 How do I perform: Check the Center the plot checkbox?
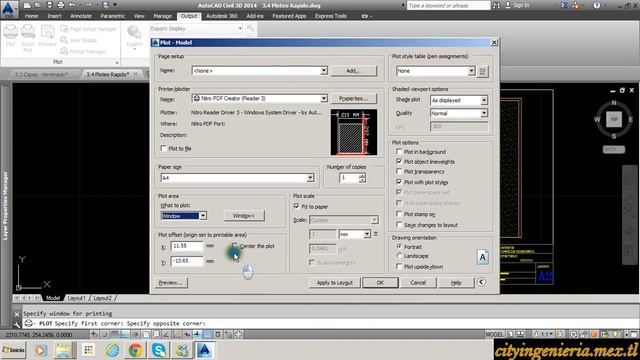pos(235,246)
